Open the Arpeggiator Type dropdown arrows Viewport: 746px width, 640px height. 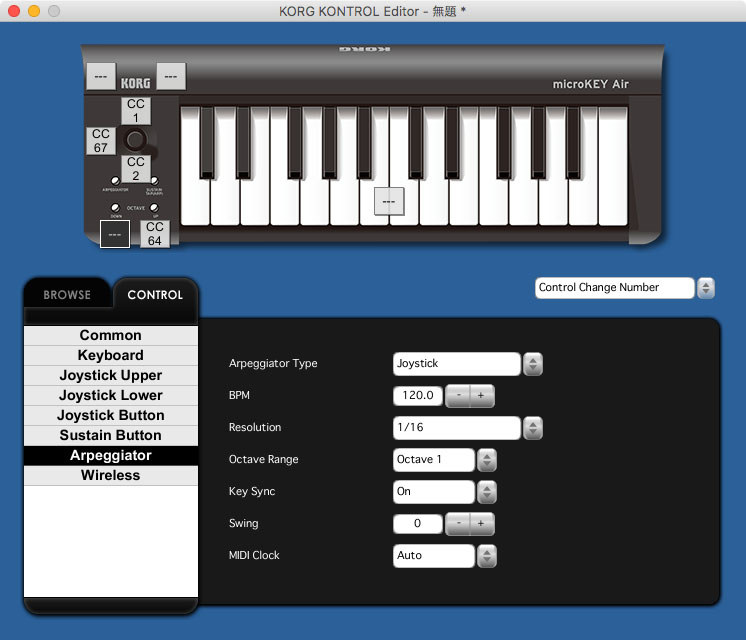[x=533, y=364]
